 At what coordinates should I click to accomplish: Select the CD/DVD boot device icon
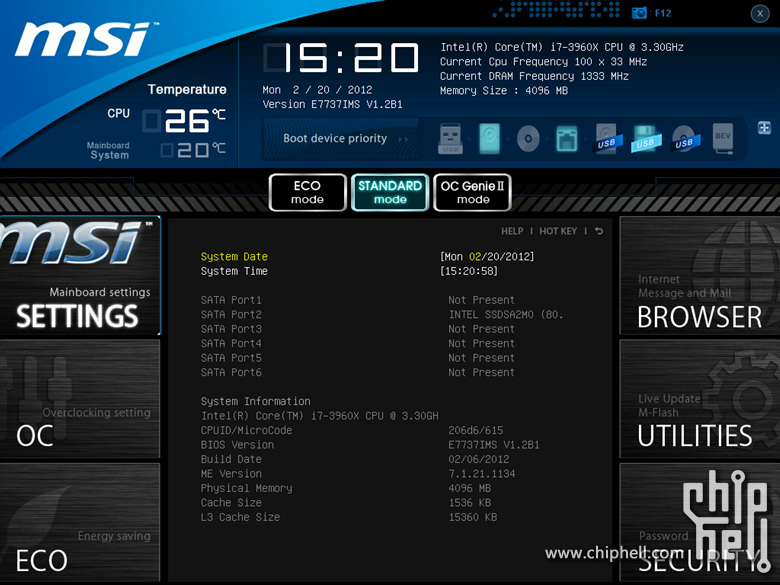tap(528, 139)
